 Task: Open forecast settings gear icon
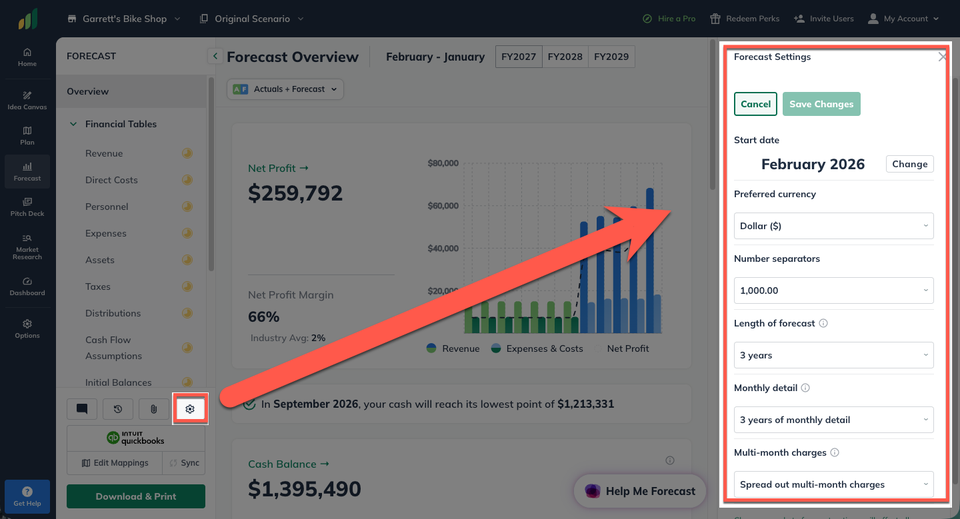point(190,409)
